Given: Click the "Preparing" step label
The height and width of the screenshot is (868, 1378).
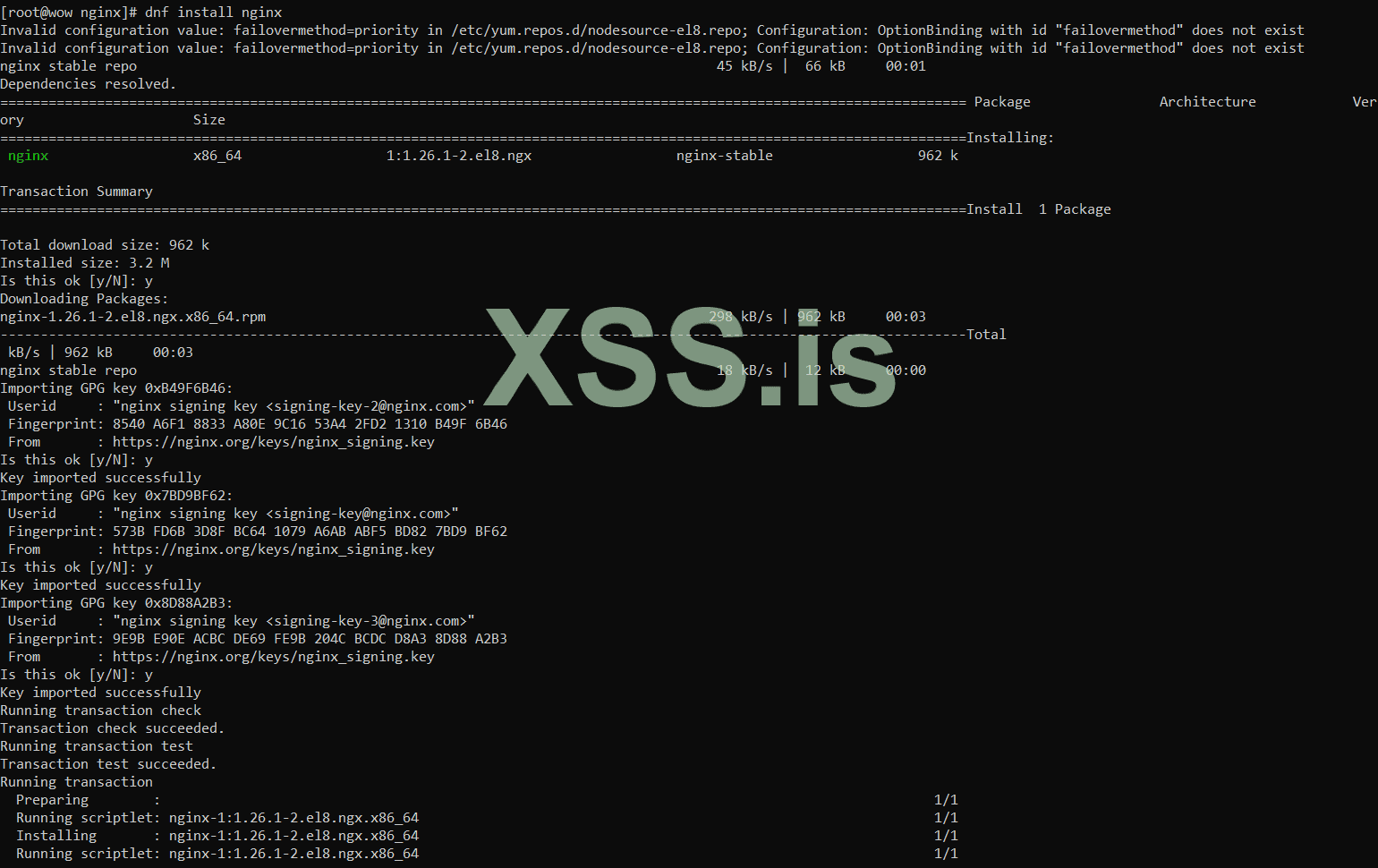Looking at the screenshot, I should [53, 800].
